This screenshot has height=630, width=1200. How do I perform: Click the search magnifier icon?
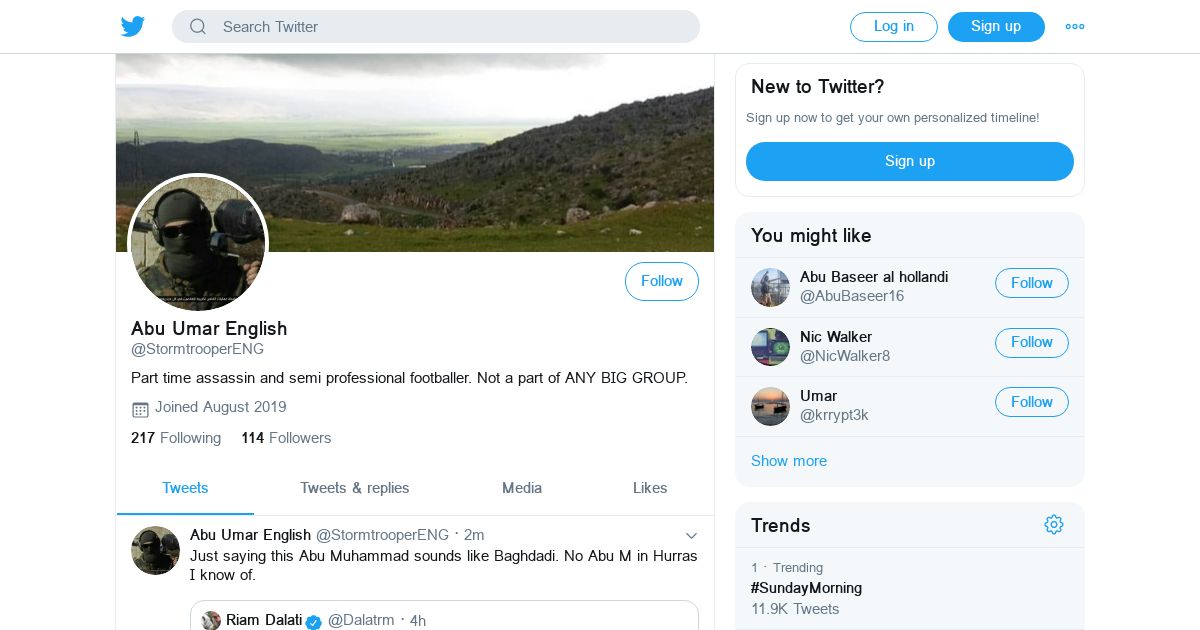pyautogui.click(x=198, y=27)
